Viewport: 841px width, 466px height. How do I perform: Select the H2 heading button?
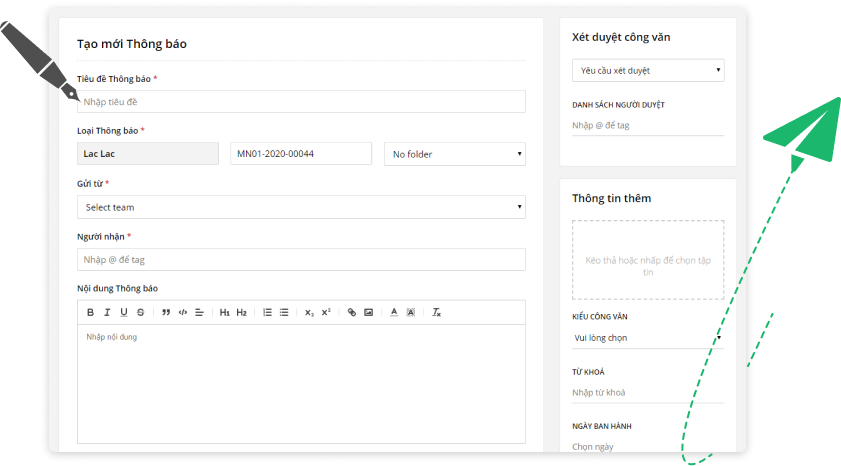click(x=241, y=312)
